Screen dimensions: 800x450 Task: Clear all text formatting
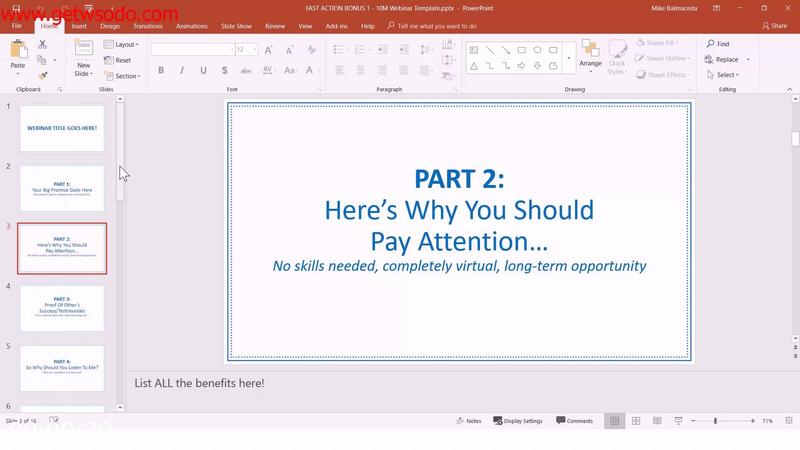[311, 49]
